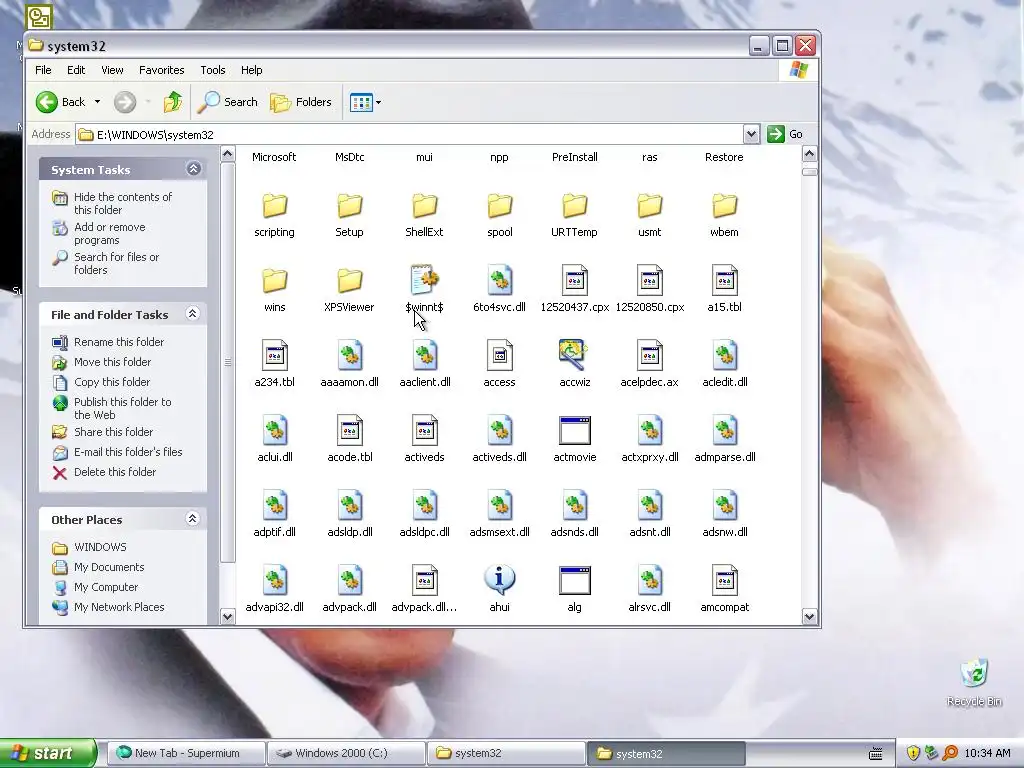1024x768 pixels.
Task: Open the Tools menu
Action: [x=213, y=70]
